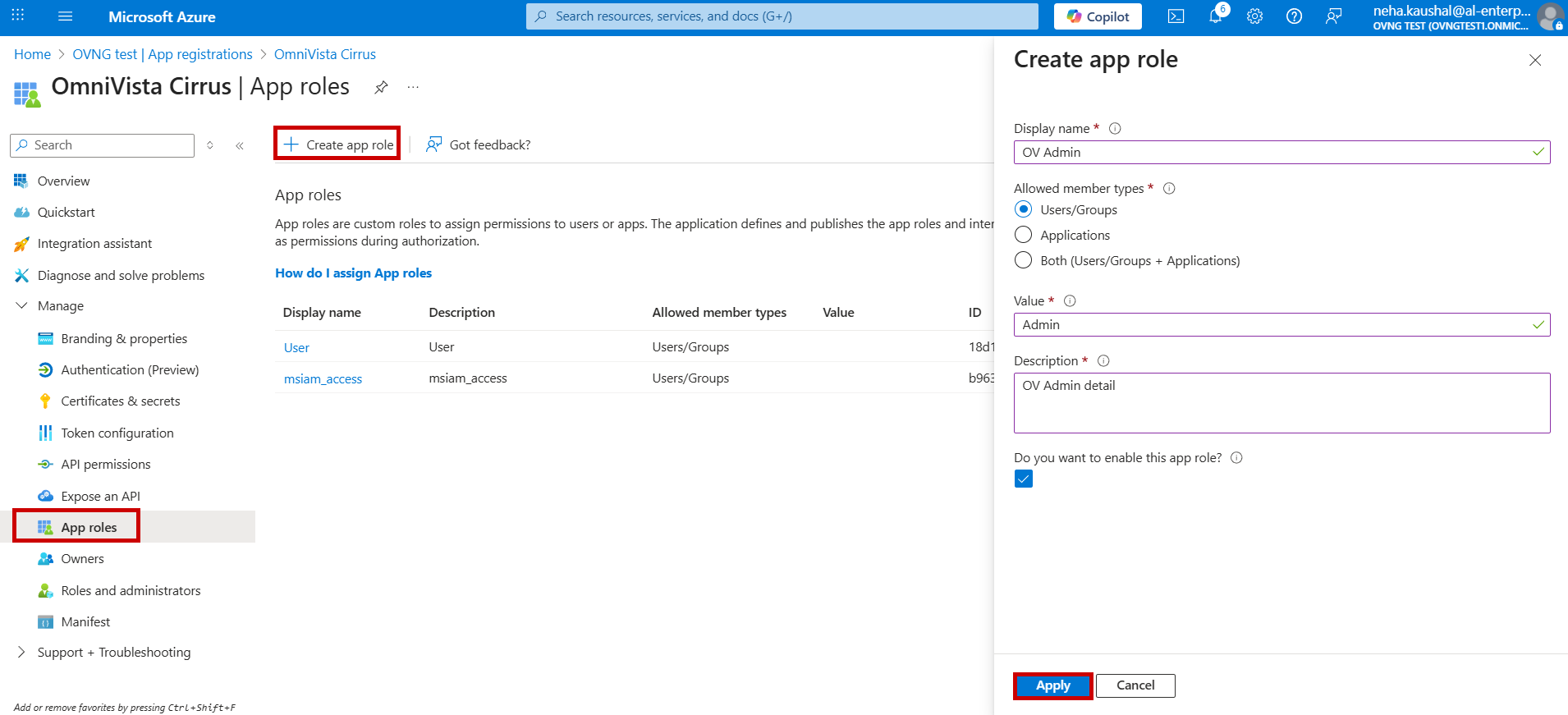Click the Value input containing Admin

(x=1281, y=325)
